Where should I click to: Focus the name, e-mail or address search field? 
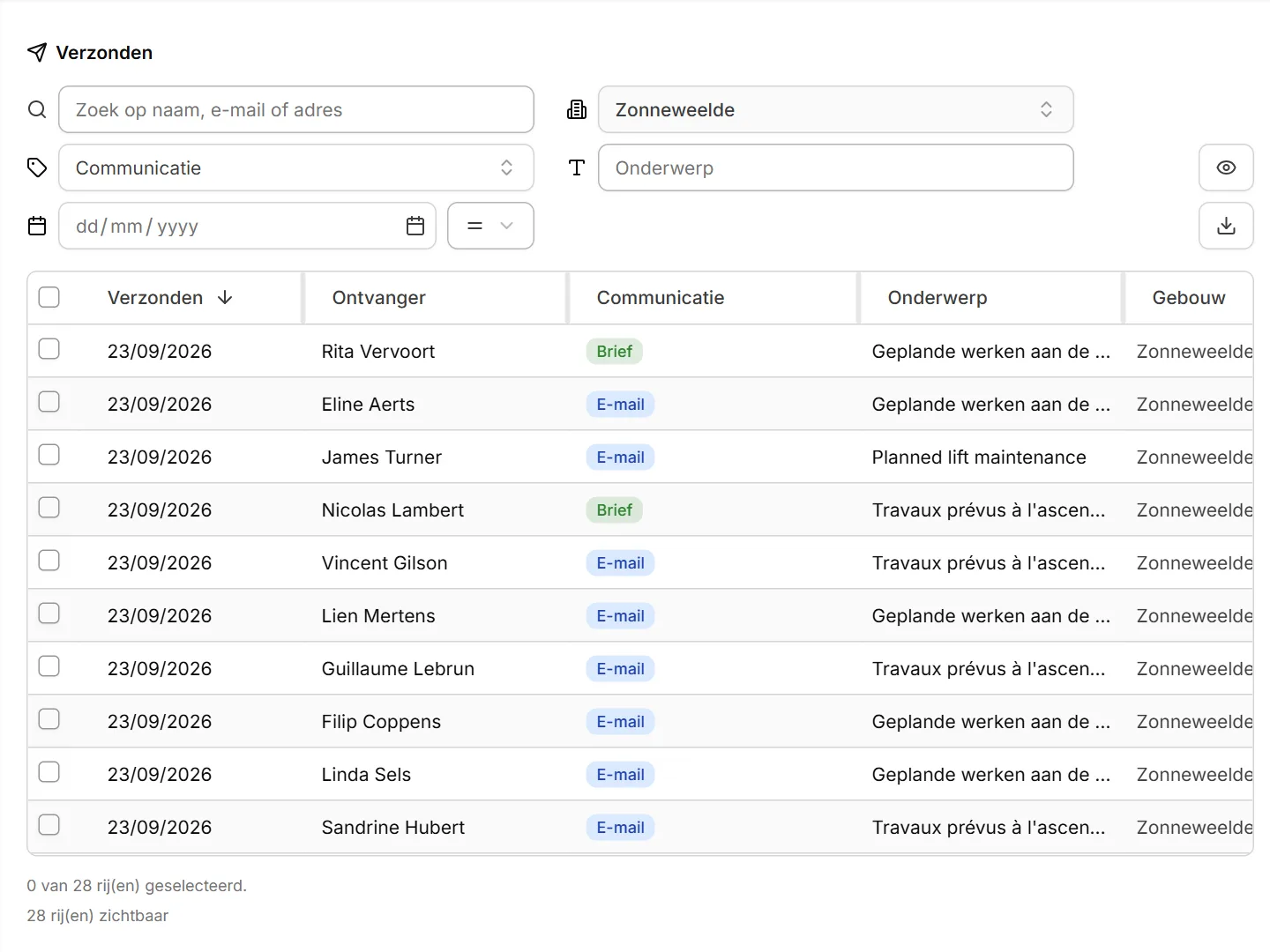(296, 109)
